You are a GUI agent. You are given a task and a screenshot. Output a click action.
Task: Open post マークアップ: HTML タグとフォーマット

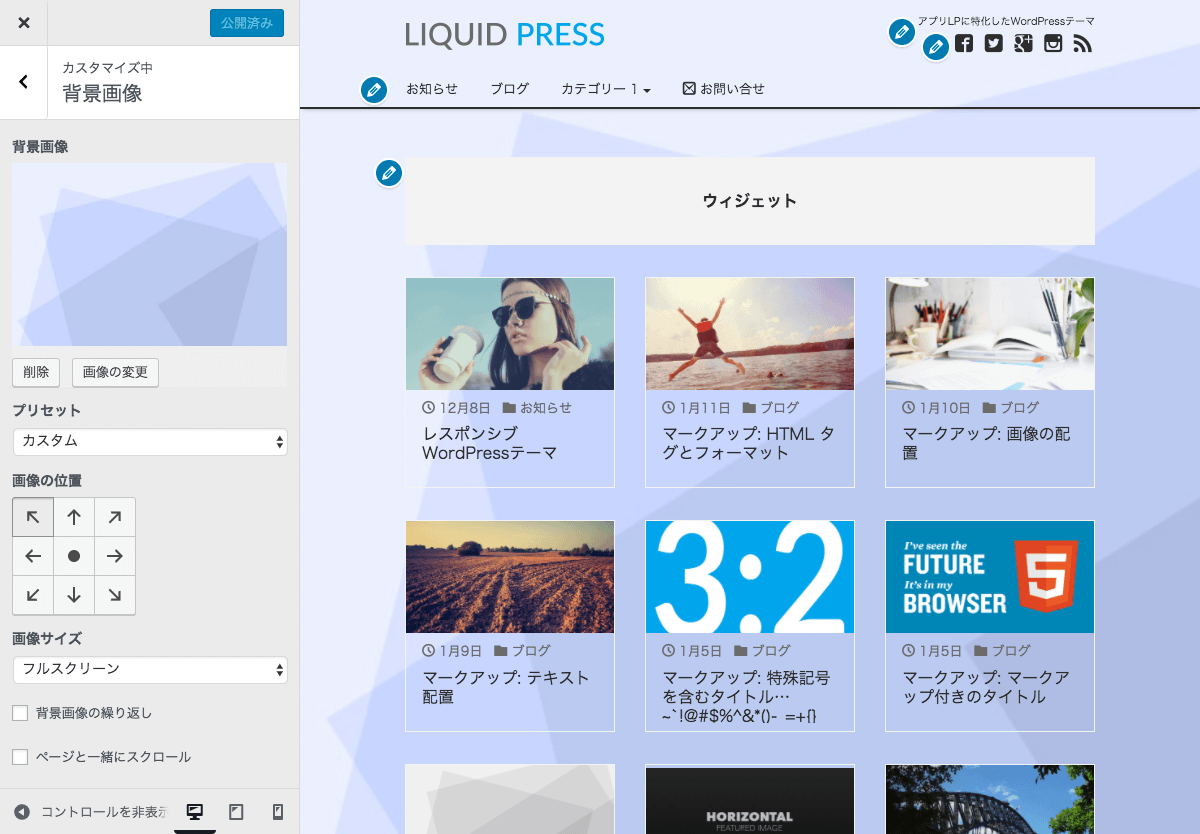pyautogui.click(x=748, y=443)
